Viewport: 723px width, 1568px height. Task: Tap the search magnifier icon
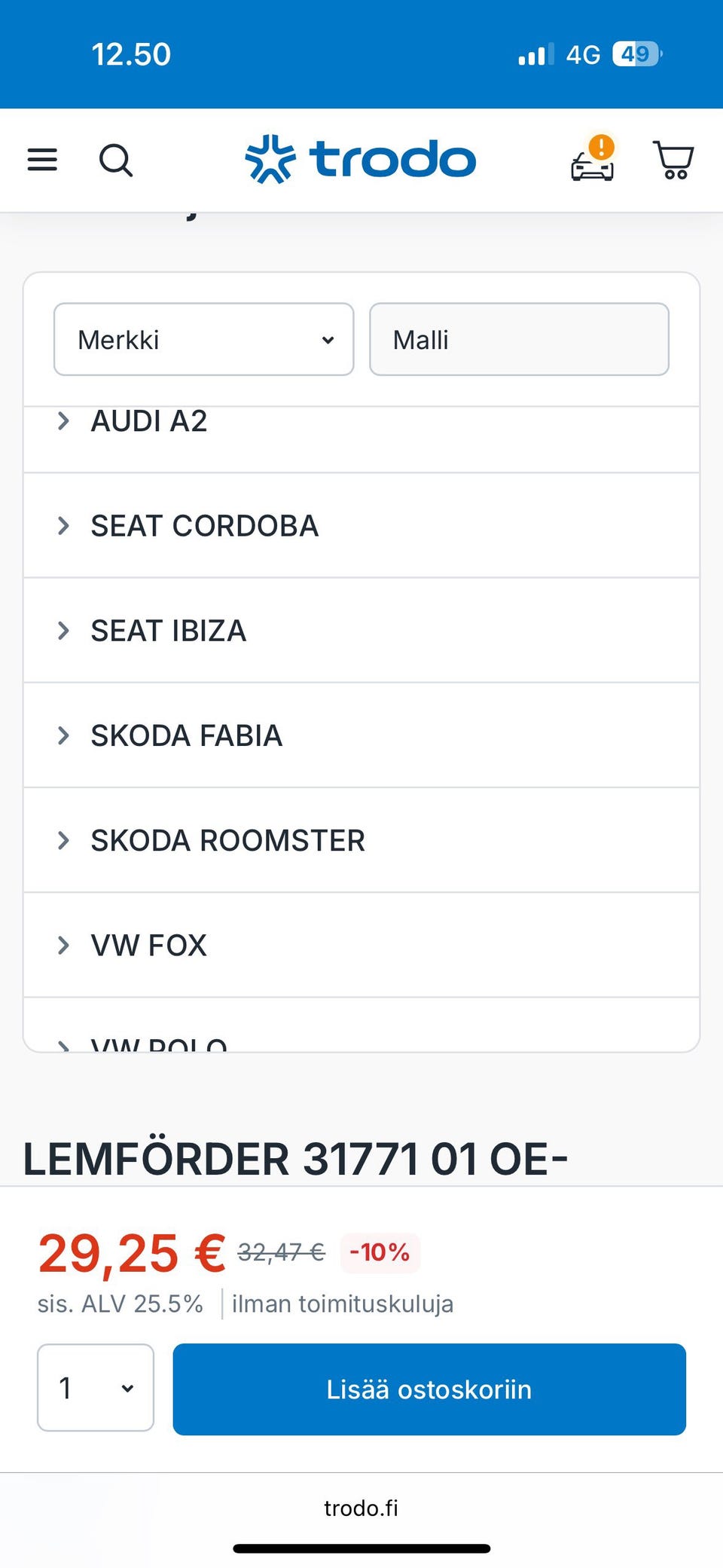[116, 160]
